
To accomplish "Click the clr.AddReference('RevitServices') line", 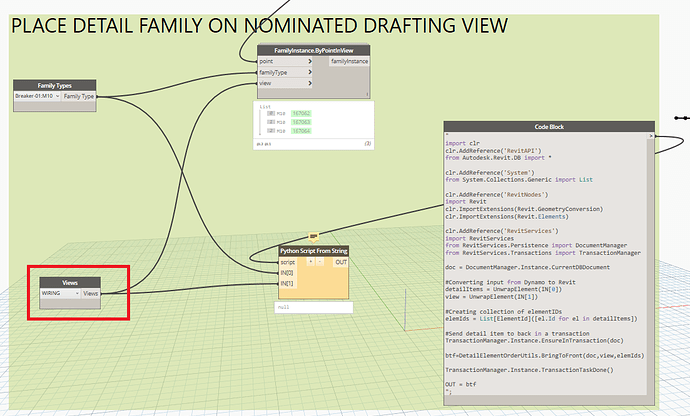I will click(x=502, y=231).
